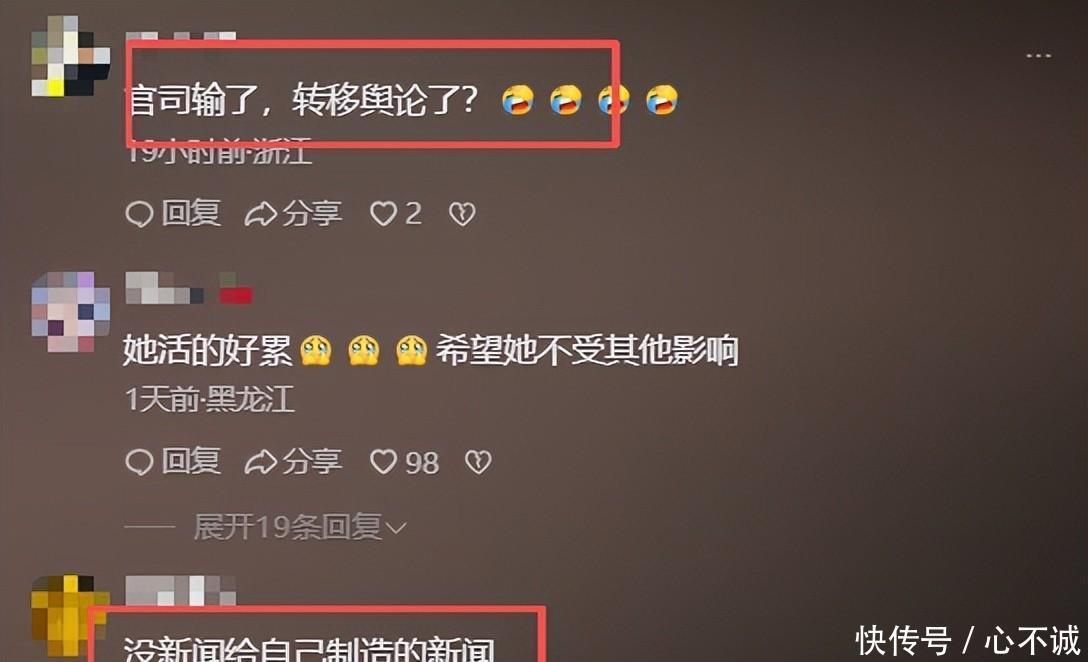Click the 官司输了，转移舆论了 comment text
The width and height of the screenshot is (1088, 662).
pos(304,100)
